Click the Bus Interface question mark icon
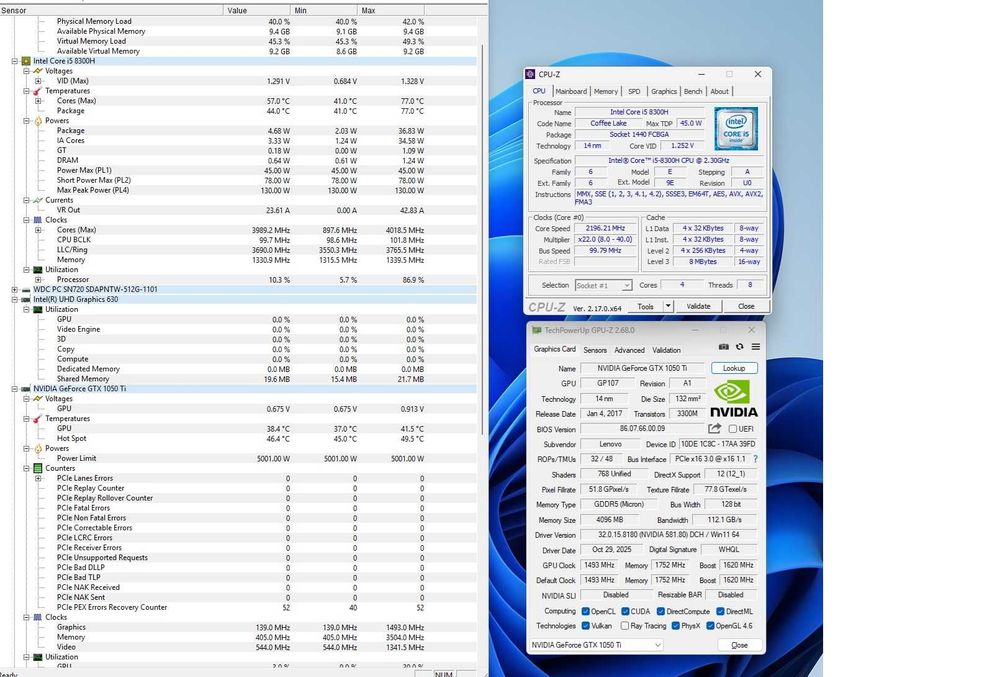This screenshot has height=677, width=1000. (756, 459)
